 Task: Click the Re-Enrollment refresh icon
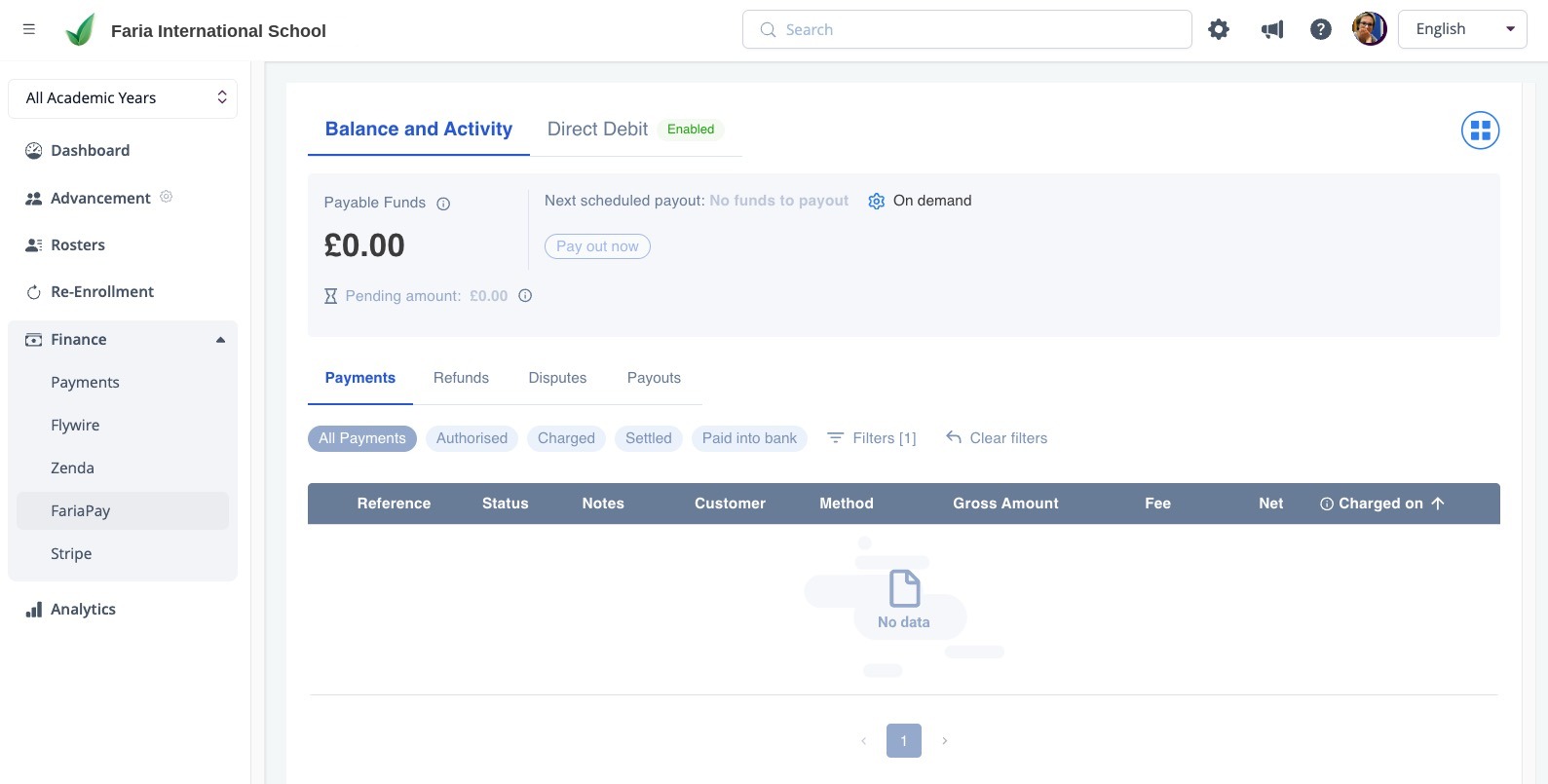click(34, 292)
